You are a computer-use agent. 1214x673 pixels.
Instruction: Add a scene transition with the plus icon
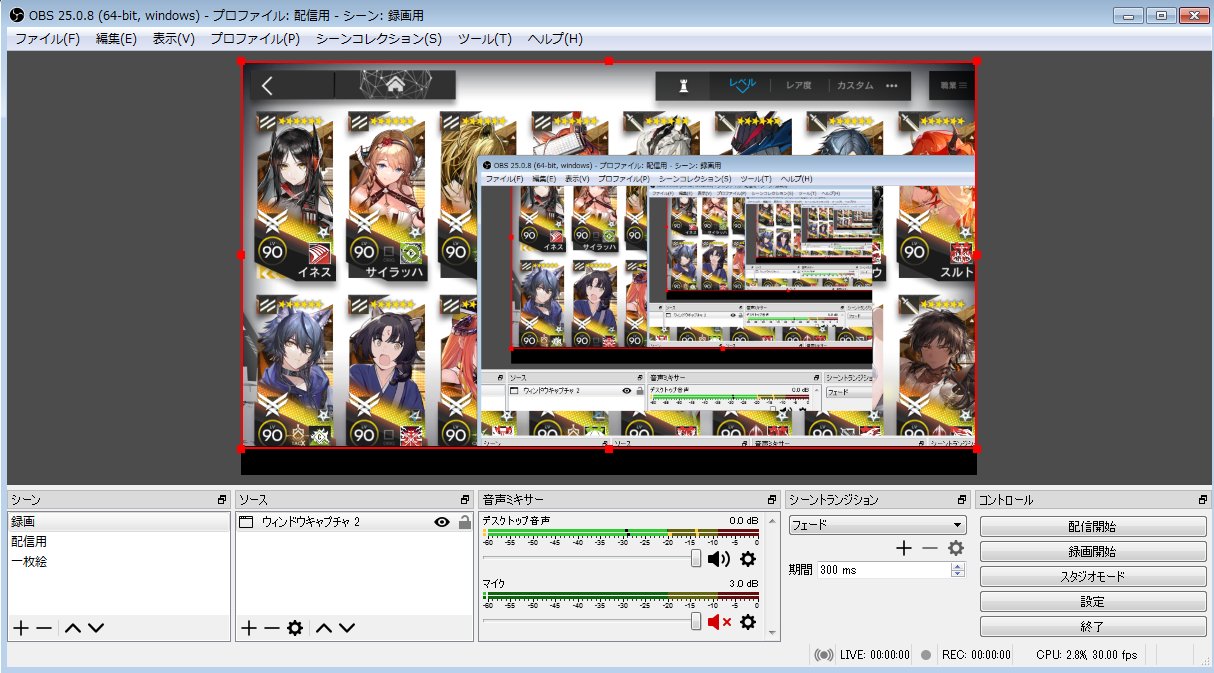pos(904,548)
